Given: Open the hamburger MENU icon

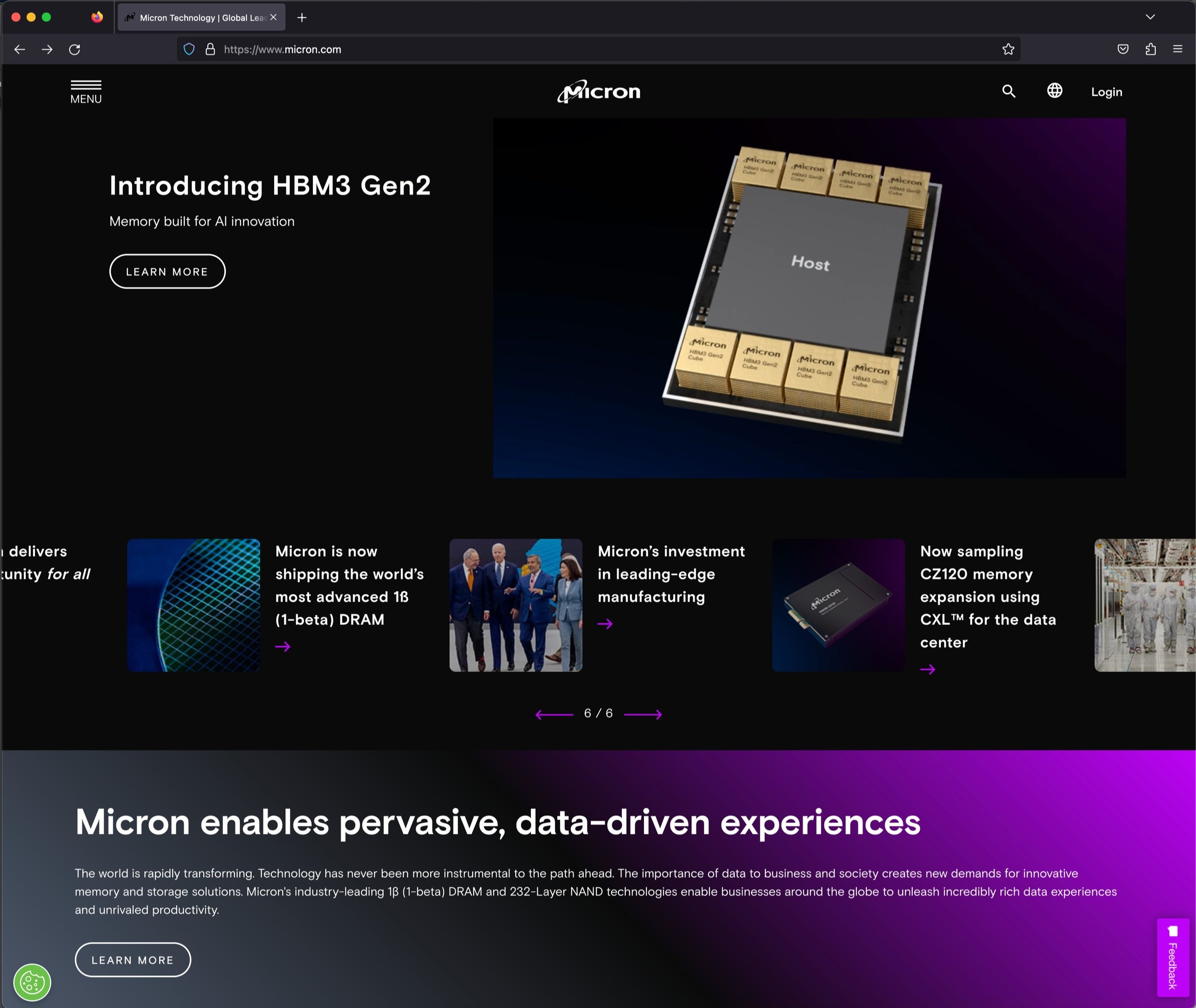Looking at the screenshot, I should pos(86,92).
